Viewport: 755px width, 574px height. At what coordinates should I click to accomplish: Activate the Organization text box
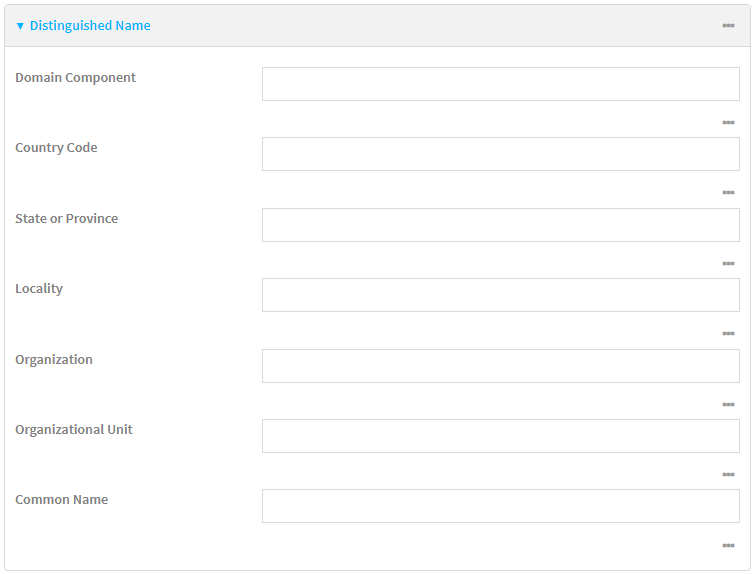[500, 366]
